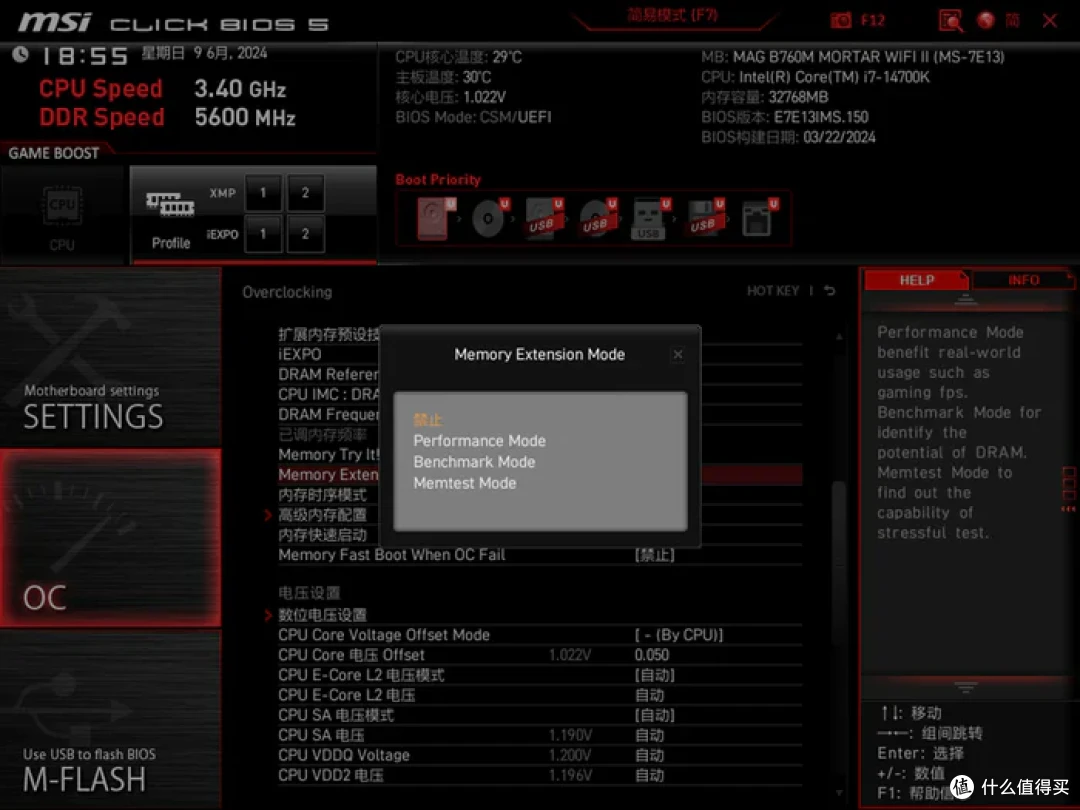Select the USB floppy boot icon
The image size is (1080, 810).
(x=705, y=218)
